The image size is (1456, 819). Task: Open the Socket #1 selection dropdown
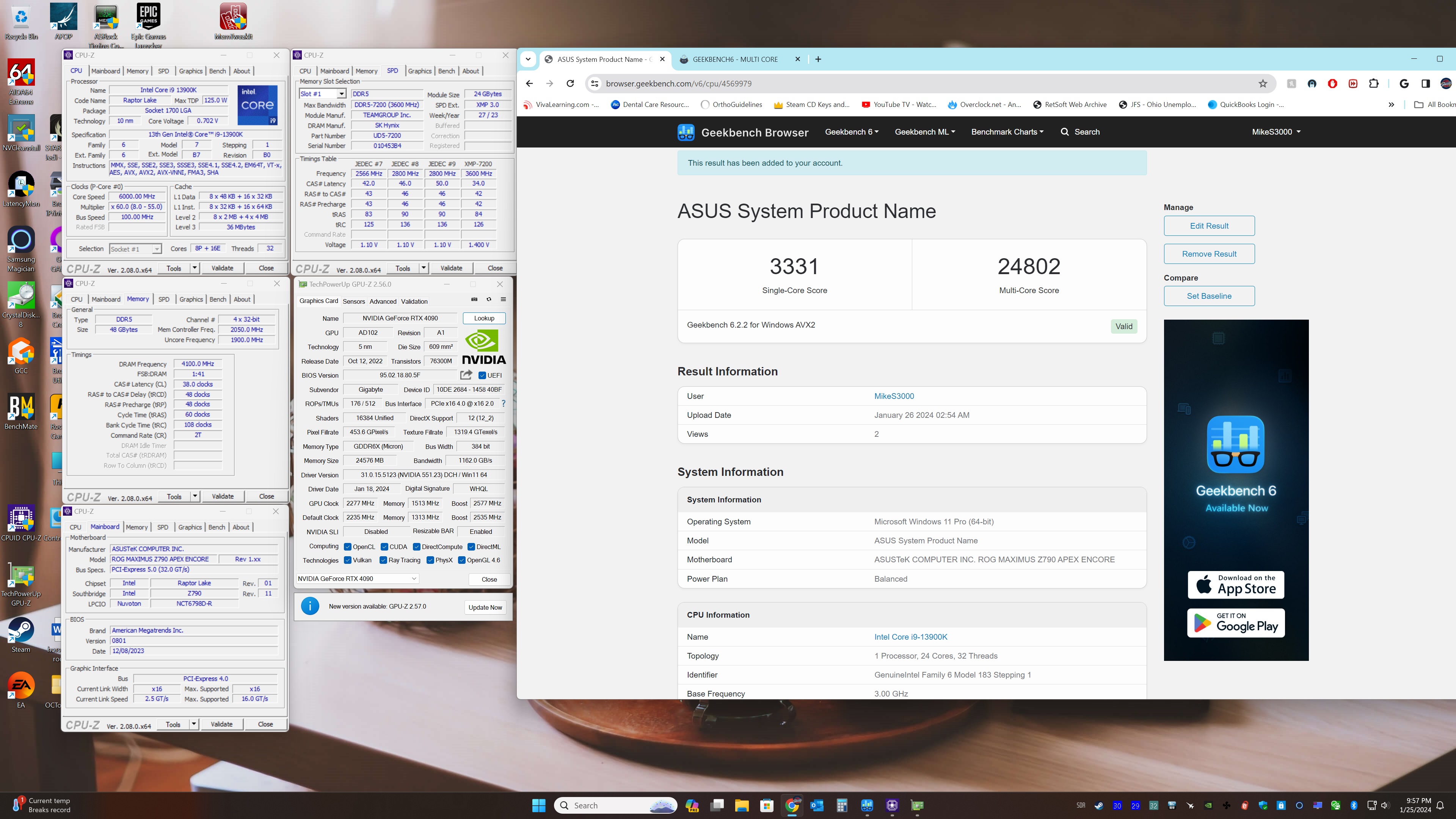click(x=135, y=249)
